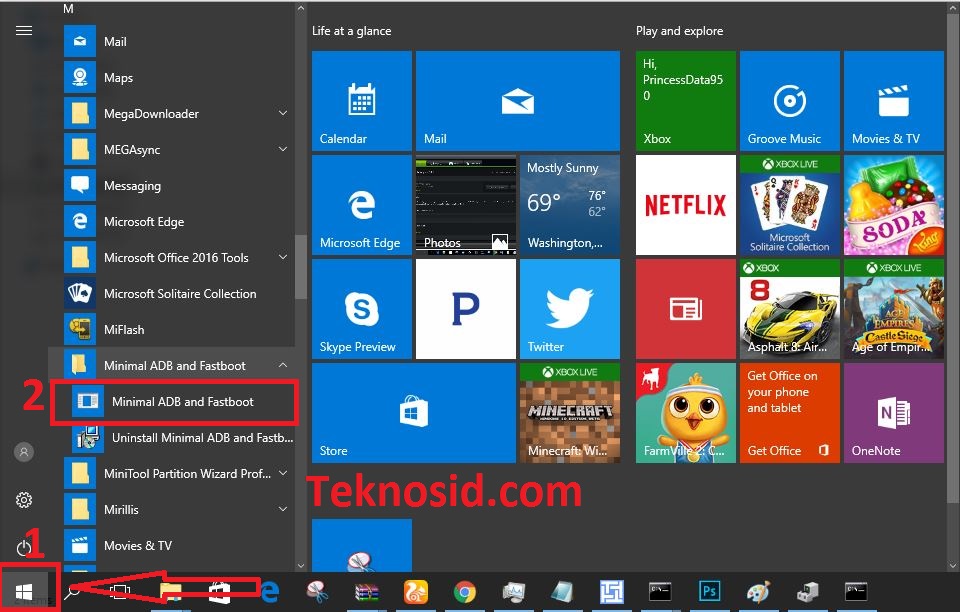This screenshot has width=960, height=612.
Task: Launch MiFlash from the app list
Action: tap(178, 329)
